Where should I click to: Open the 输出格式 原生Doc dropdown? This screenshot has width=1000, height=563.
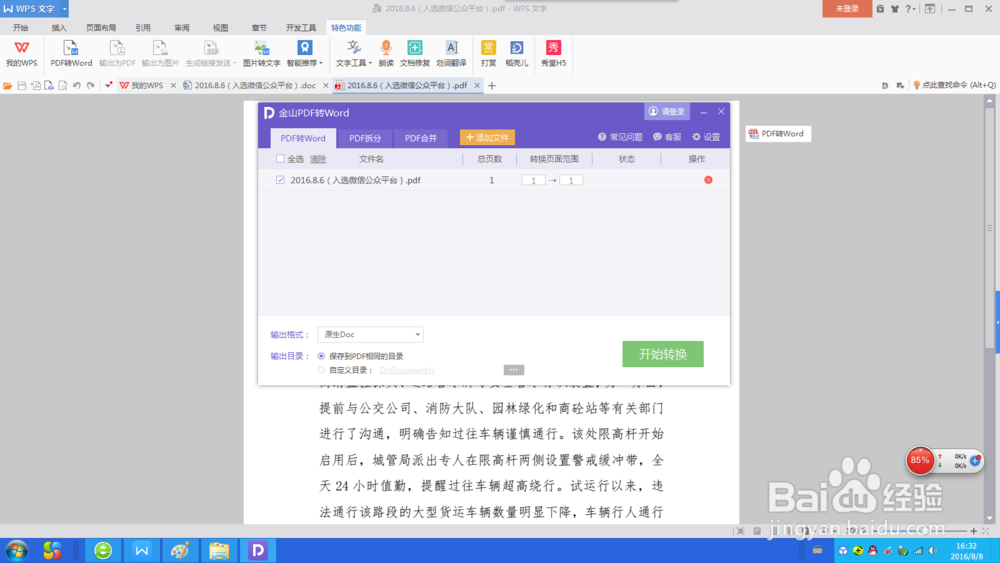pos(371,335)
